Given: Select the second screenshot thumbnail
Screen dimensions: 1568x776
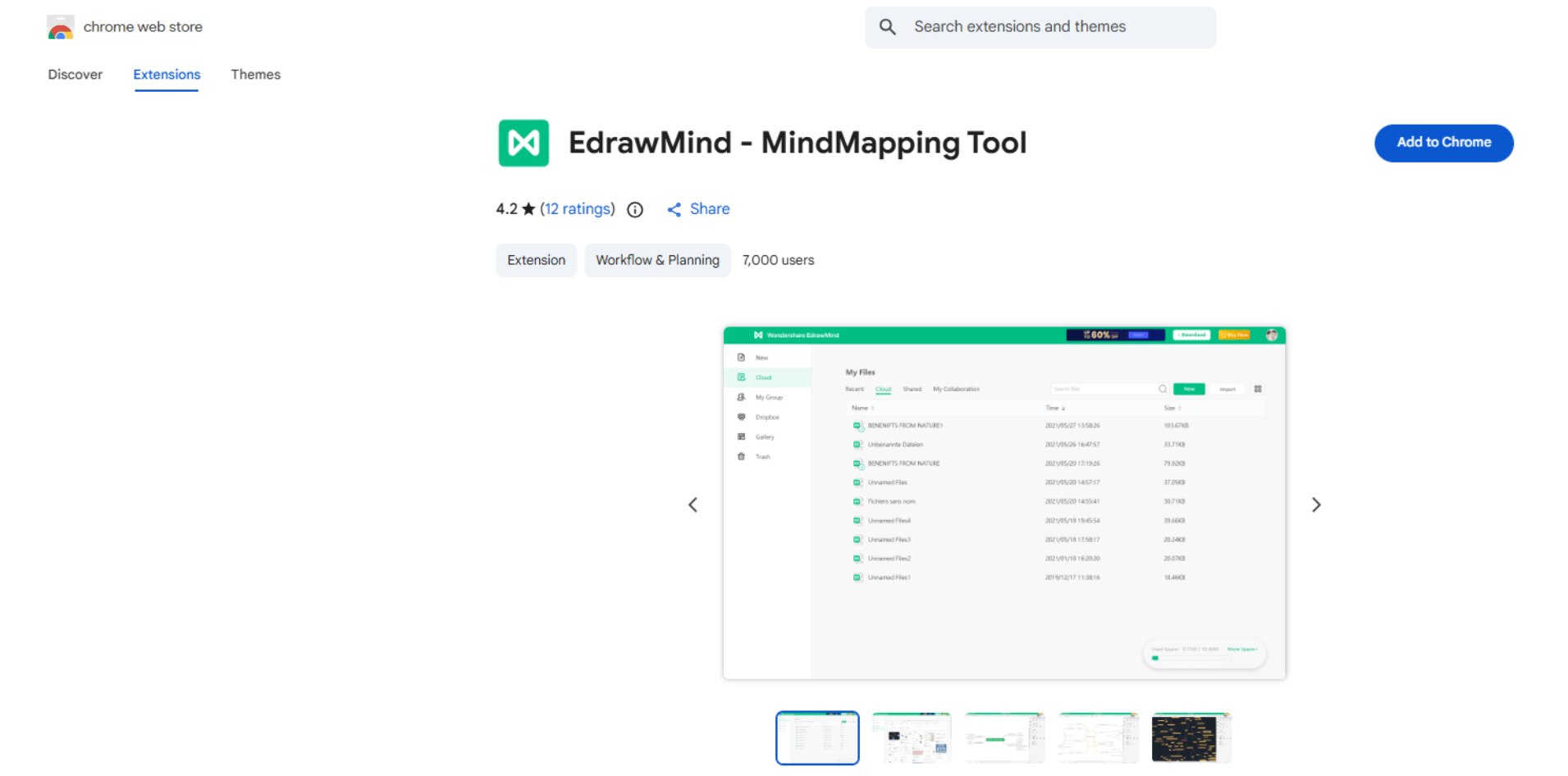Looking at the screenshot, I should pos(912,737).
